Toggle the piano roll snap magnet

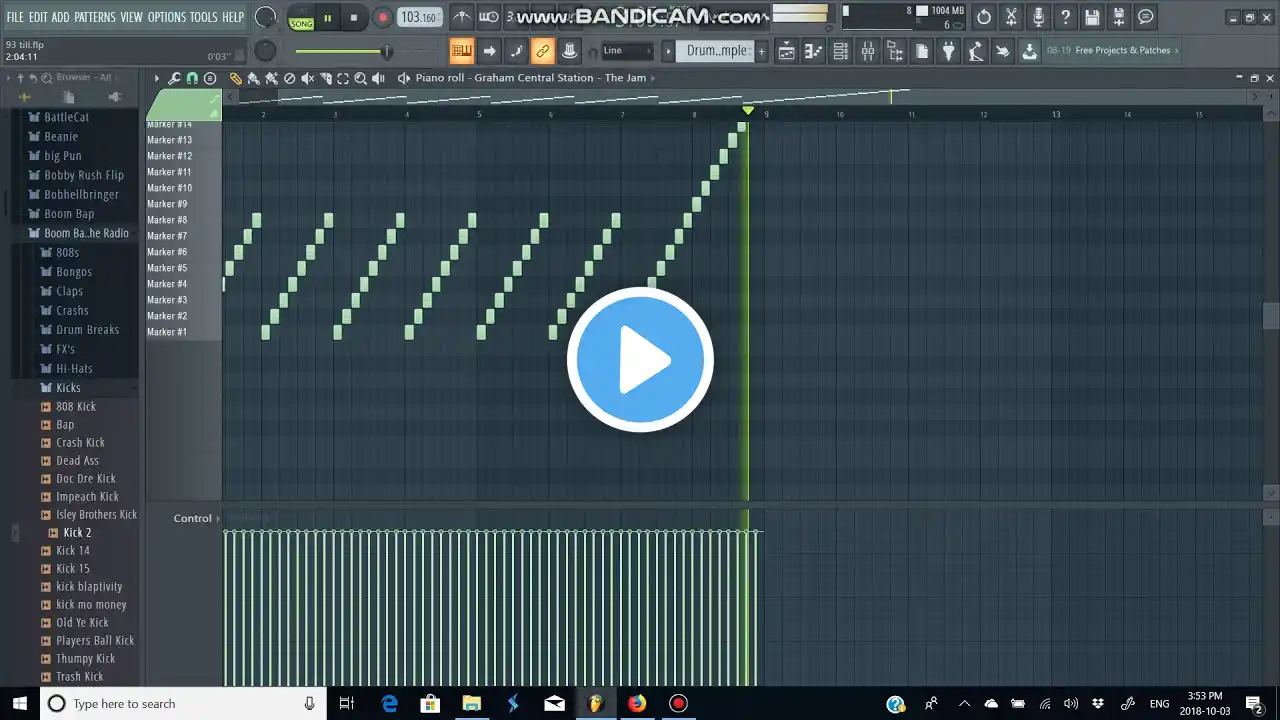click(x=192, y=78)
